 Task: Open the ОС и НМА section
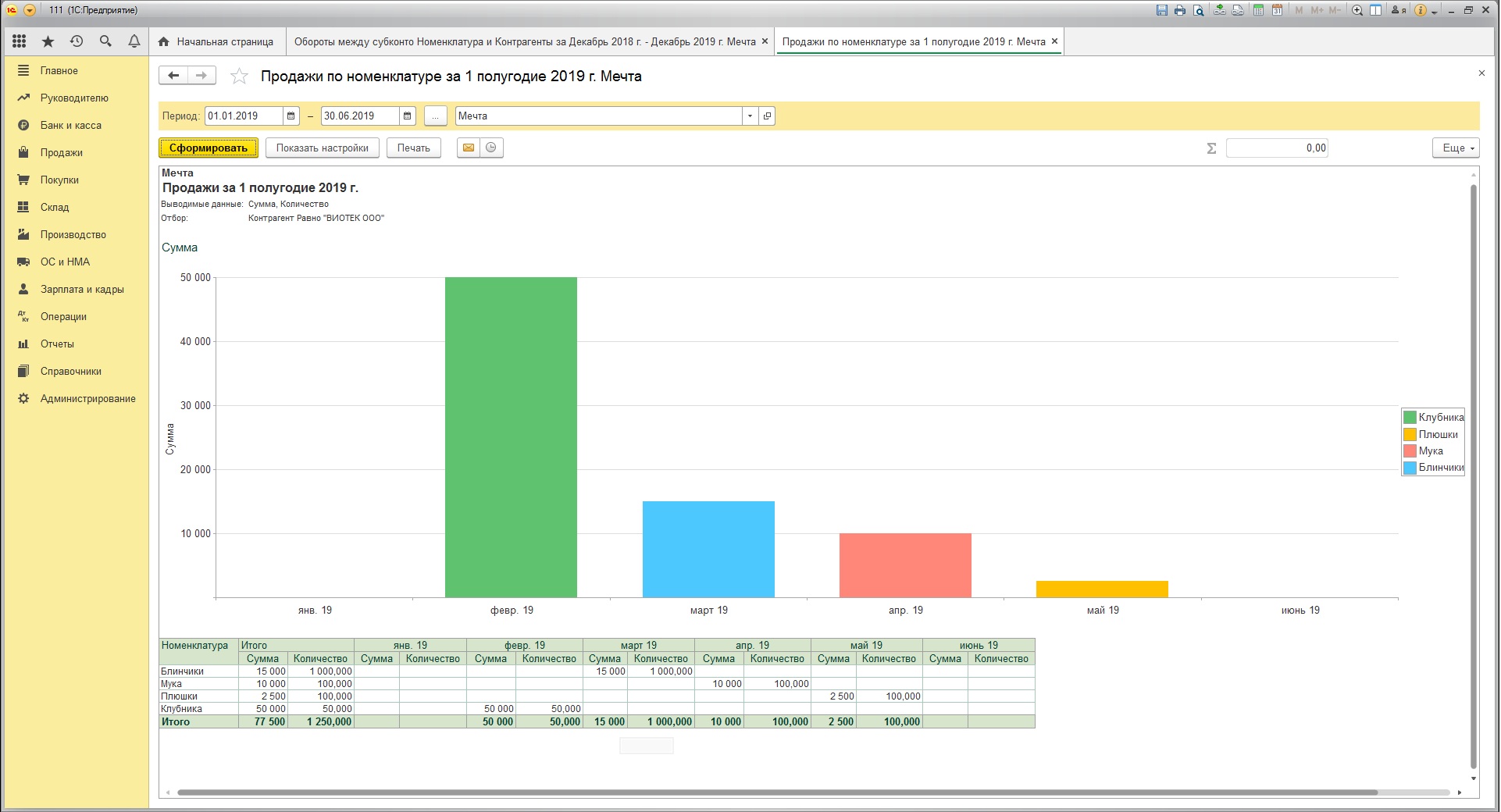65,262
